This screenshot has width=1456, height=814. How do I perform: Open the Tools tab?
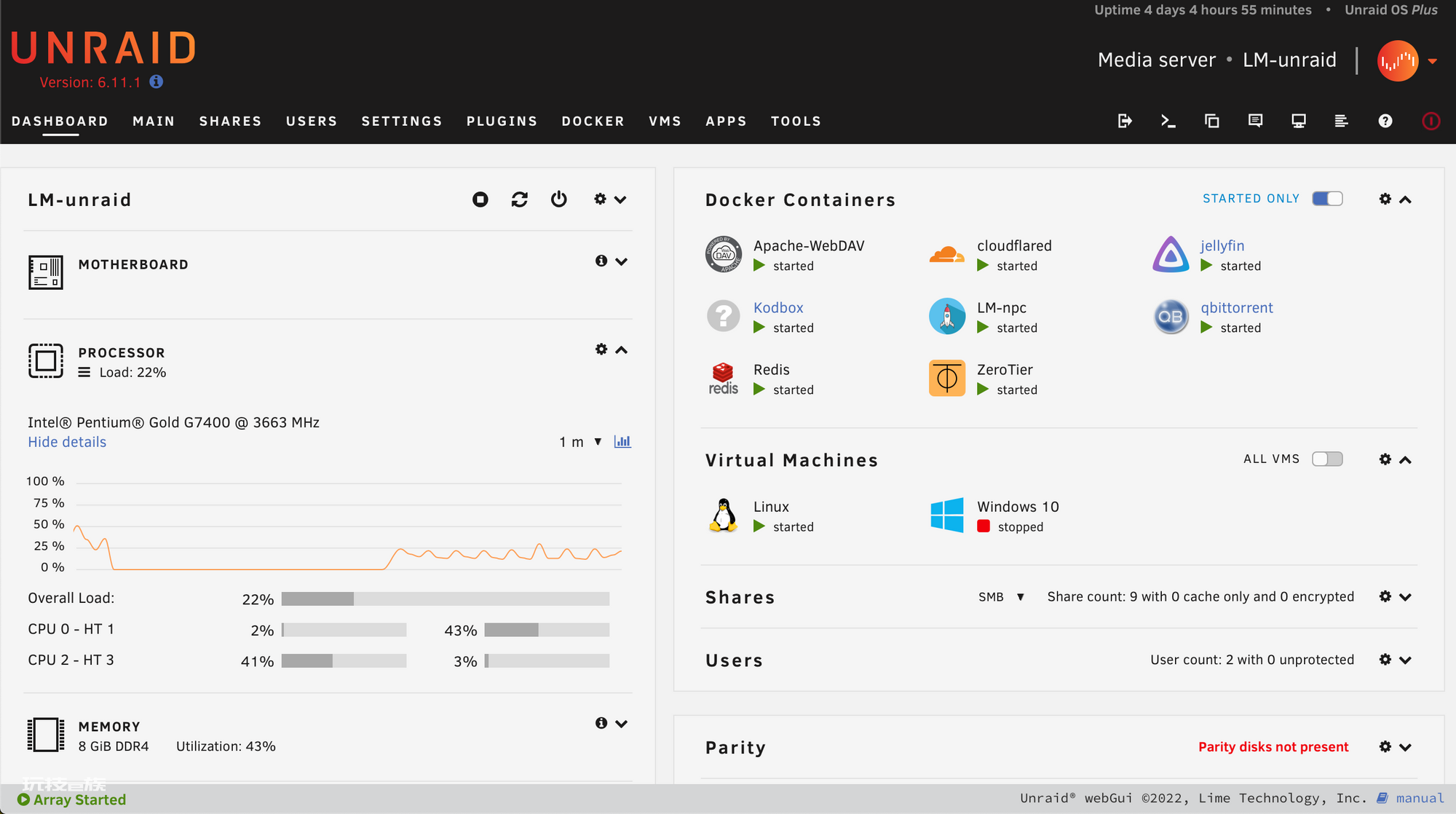coord(796,121)
